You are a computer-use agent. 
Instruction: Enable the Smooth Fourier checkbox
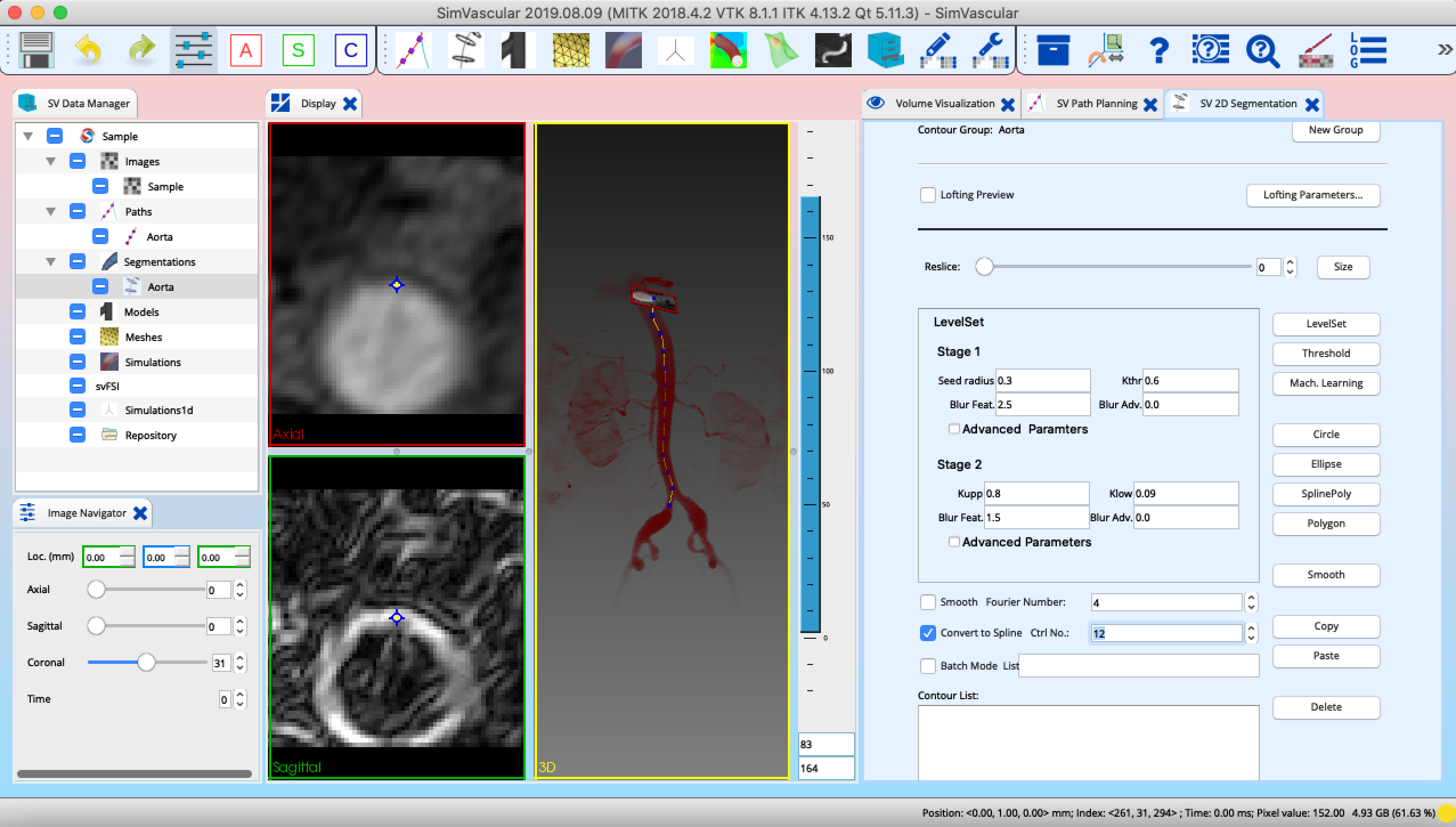click(928, 602)
